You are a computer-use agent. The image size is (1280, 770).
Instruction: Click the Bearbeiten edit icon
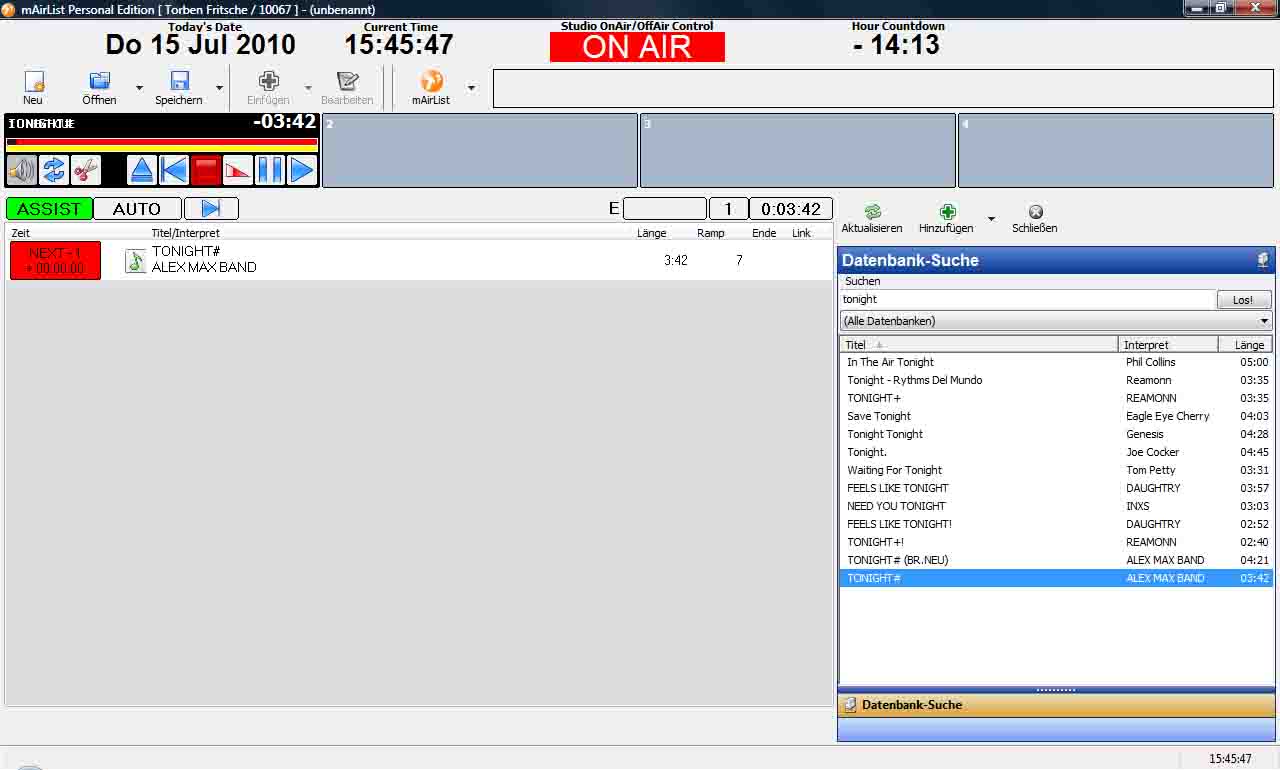click(347, 81)
